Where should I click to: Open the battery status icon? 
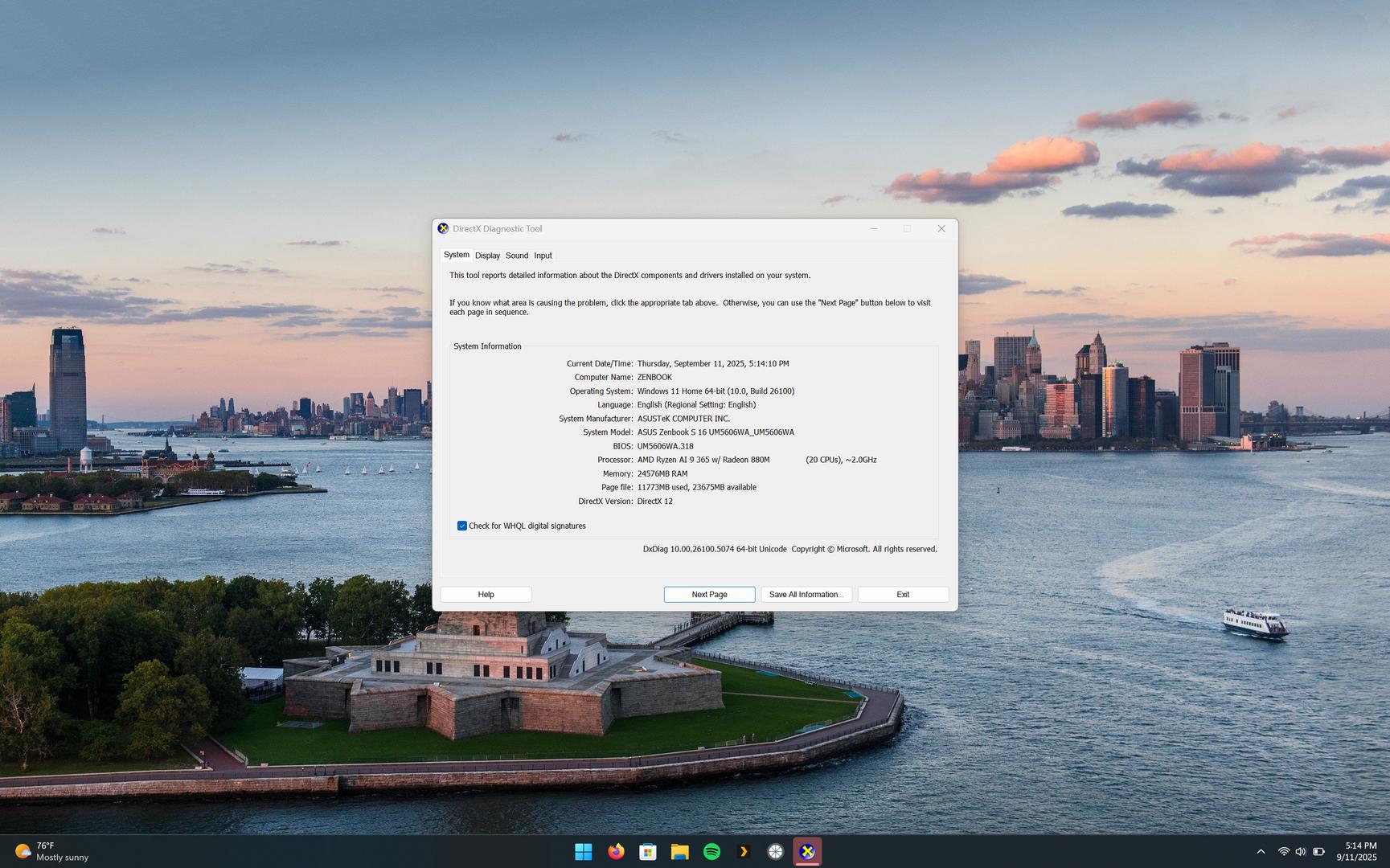click(x=1319, y=852)
